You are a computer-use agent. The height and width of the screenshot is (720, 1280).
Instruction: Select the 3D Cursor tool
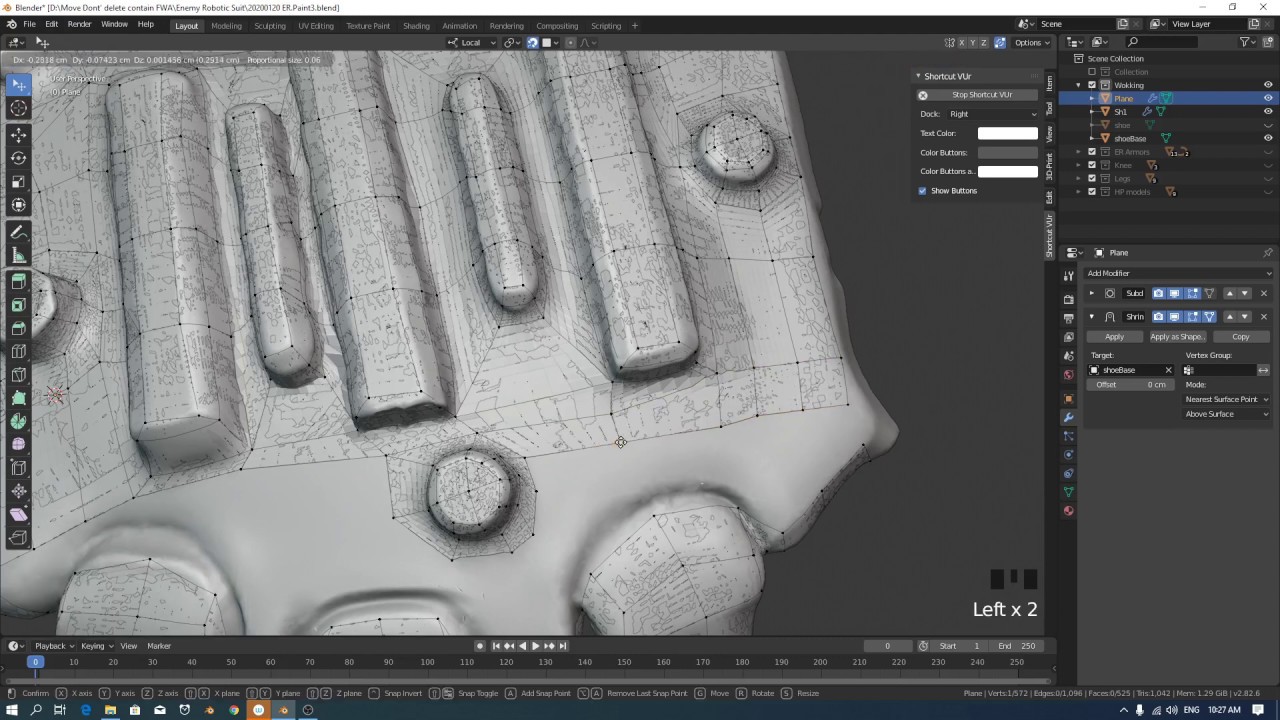coord(19,108)
